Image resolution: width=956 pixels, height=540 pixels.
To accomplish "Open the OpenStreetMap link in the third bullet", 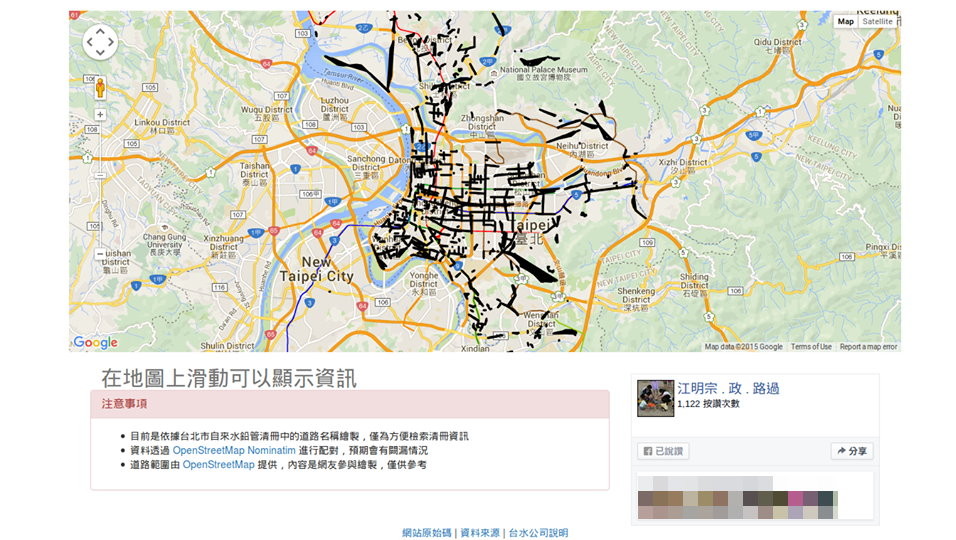I will click(x=218, y=464).
